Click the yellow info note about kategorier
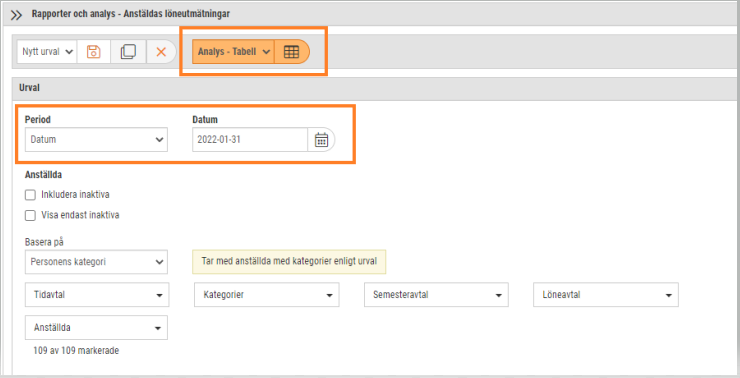Screen dimensions: 740x378 [289, 261]
